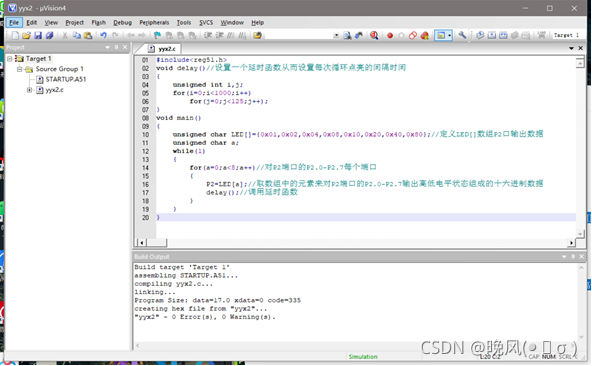Click the Paste clipboard icon
This screenshot has height=366, width=592.
coord(88,36)
